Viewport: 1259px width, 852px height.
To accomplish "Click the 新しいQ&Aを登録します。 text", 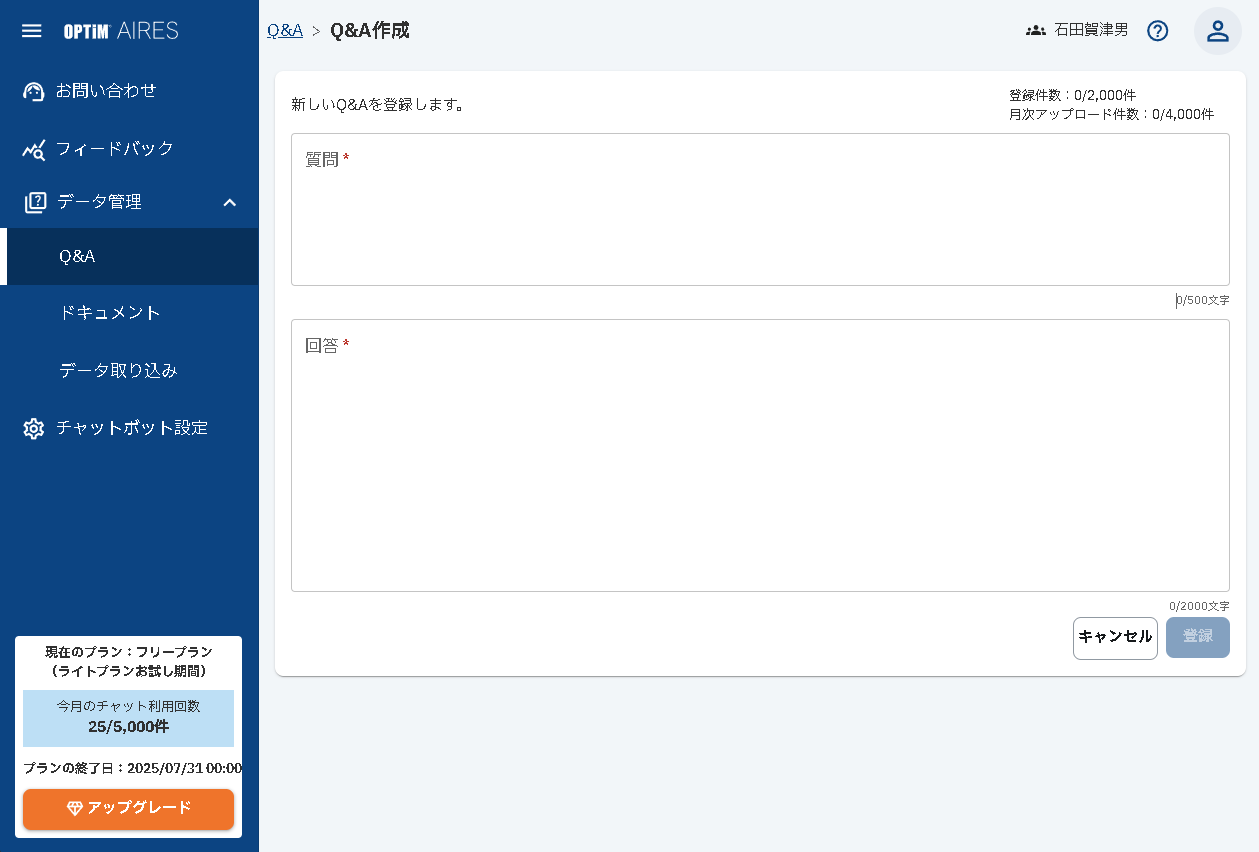I will click(x=377, y=104).
